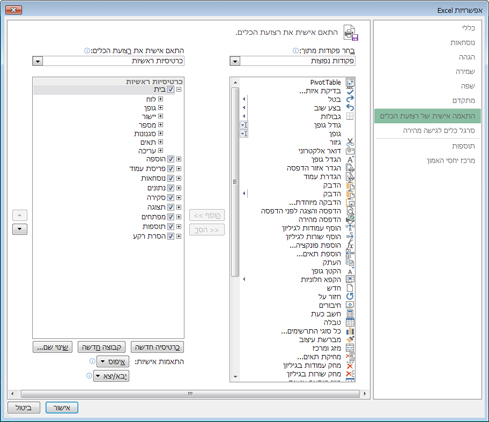Open the מתקדם options category
The width and height of the screenshot is (489, 422).
463,100
